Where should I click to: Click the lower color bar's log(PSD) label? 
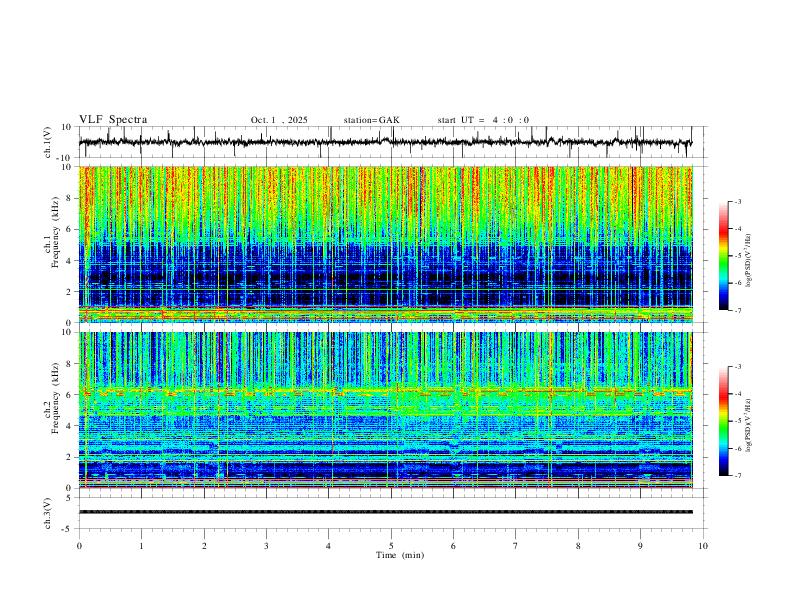(x=748, y=425)
